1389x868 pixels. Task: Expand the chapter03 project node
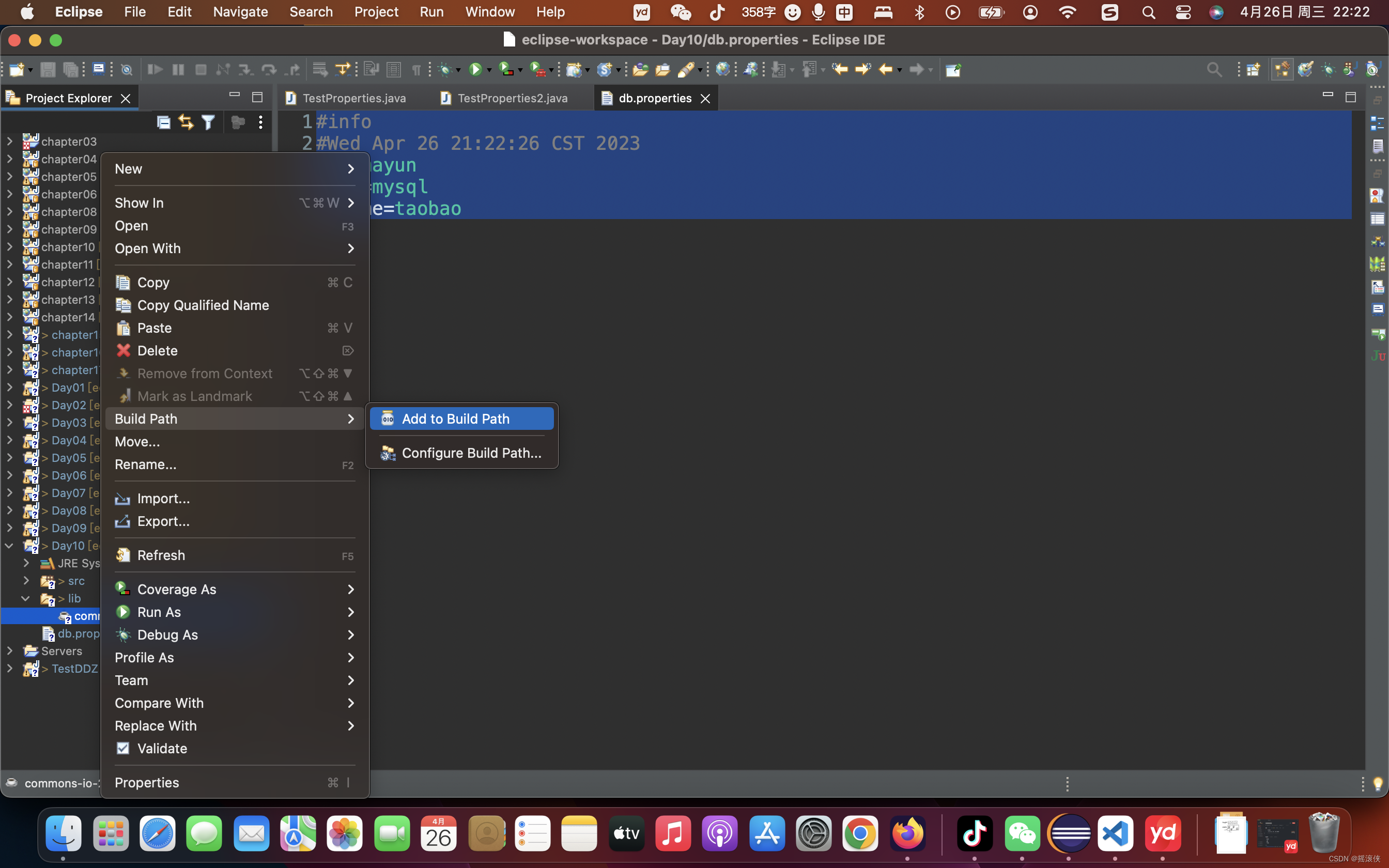[9, 141]
